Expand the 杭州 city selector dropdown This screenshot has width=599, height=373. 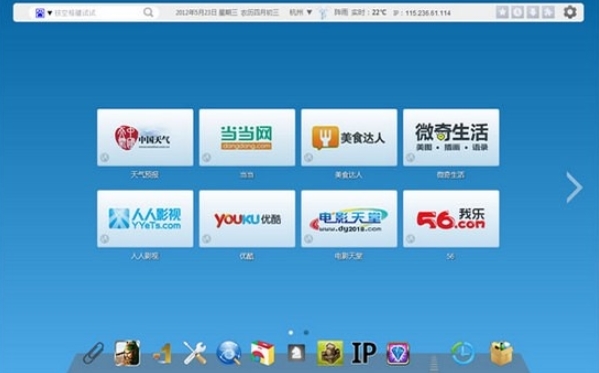pyautogui.click(x=301, y=13)
